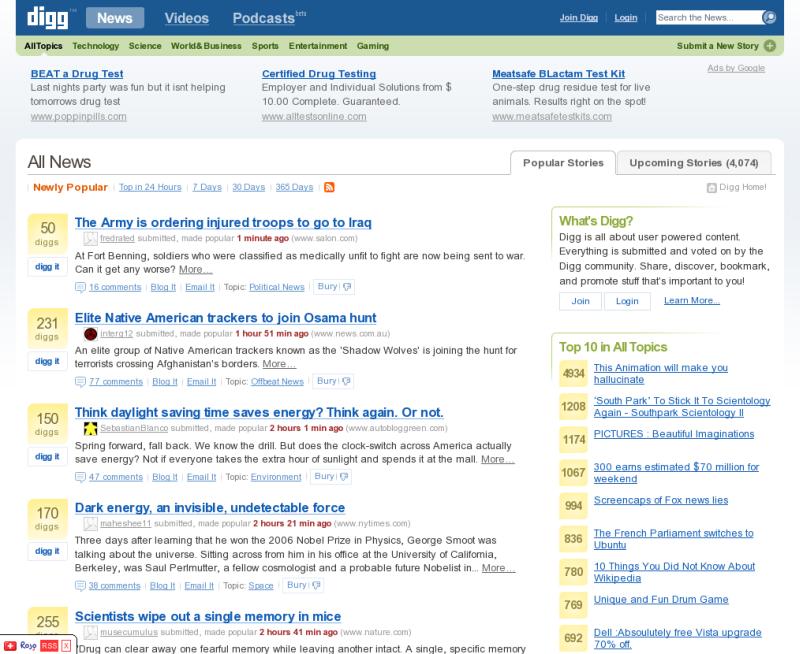Click Blog It under Osama hunt story

(x=165, y=382)
